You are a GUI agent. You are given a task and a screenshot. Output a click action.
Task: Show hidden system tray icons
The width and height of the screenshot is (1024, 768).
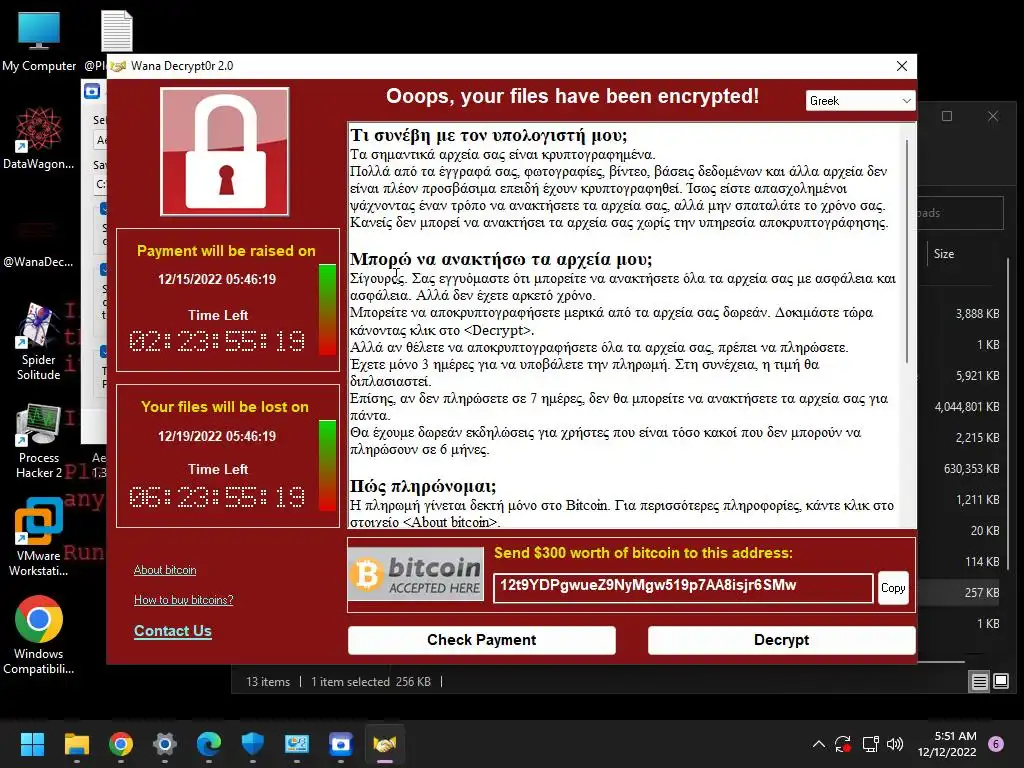click(818, 744)
